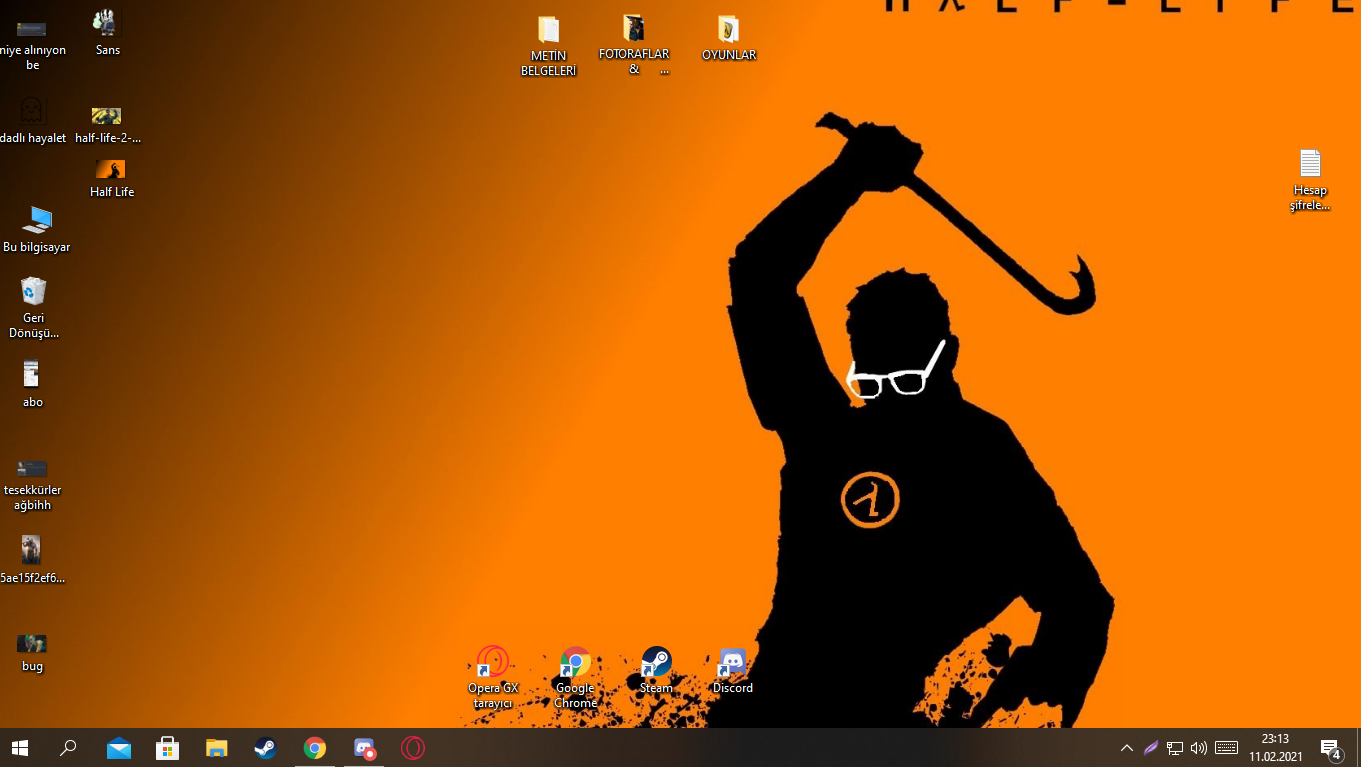Viewport: 1361px width, 767px height.
Task: Select the half-life-2 image file
Action: [107, 124]
